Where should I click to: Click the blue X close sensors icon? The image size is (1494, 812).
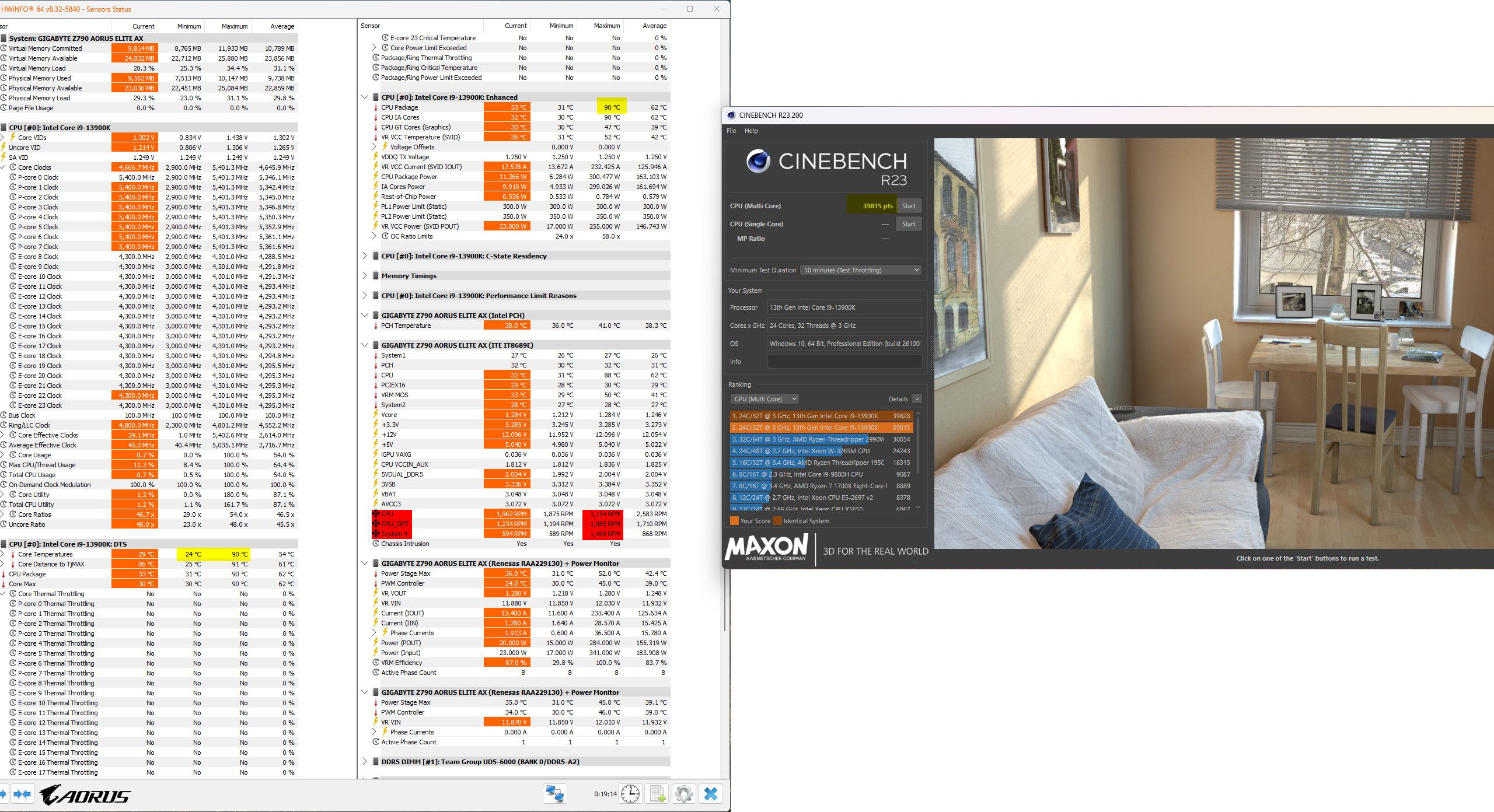[x=710, y=793]
